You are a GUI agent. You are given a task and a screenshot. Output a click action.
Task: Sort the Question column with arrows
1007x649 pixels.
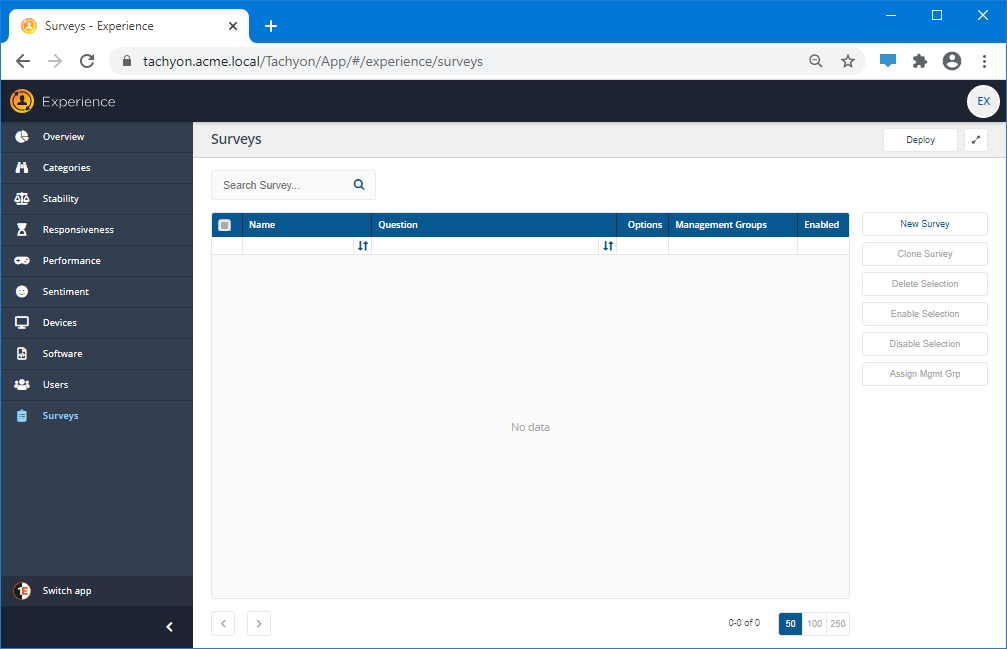pyautogui.click(x=607, y=246)
